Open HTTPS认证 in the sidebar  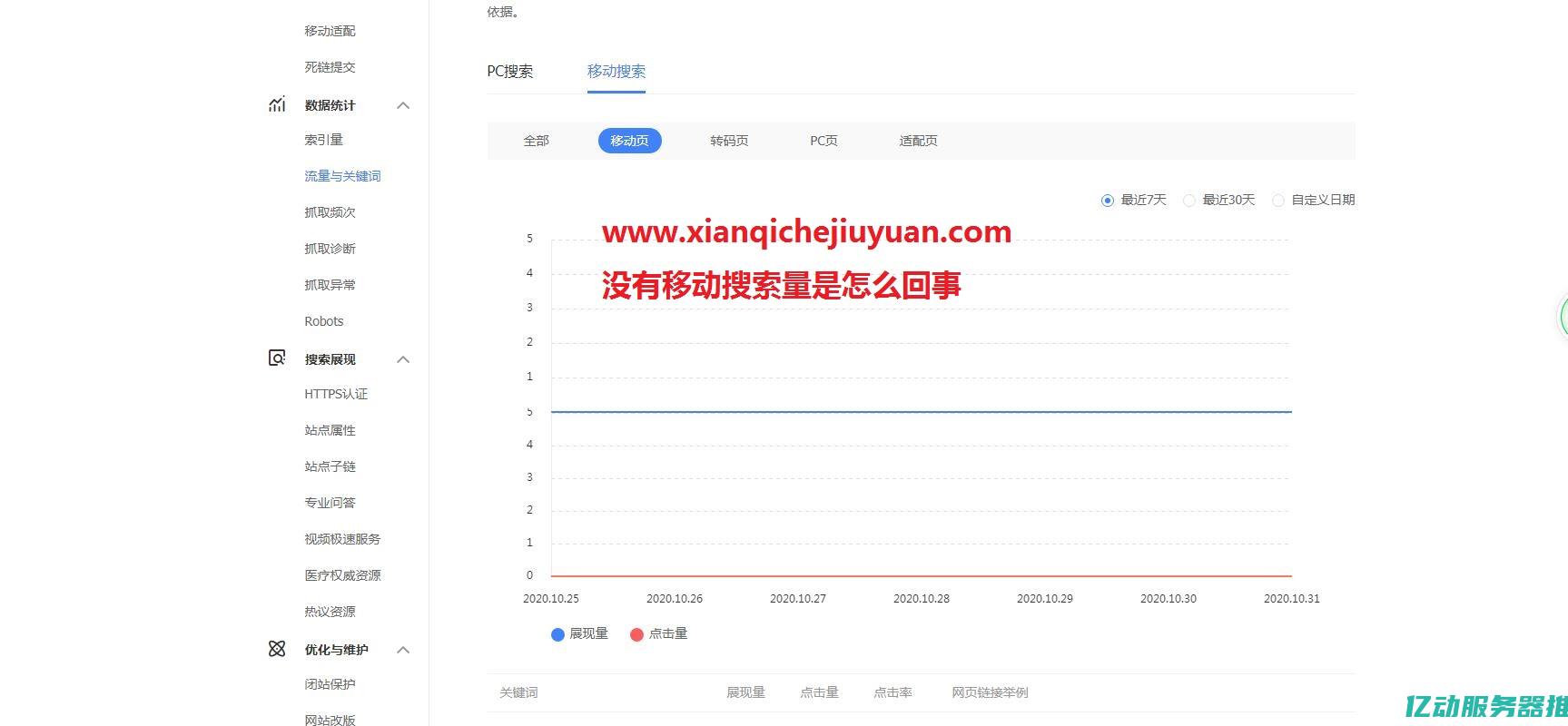pyautogui.click(x=336, y=394)
